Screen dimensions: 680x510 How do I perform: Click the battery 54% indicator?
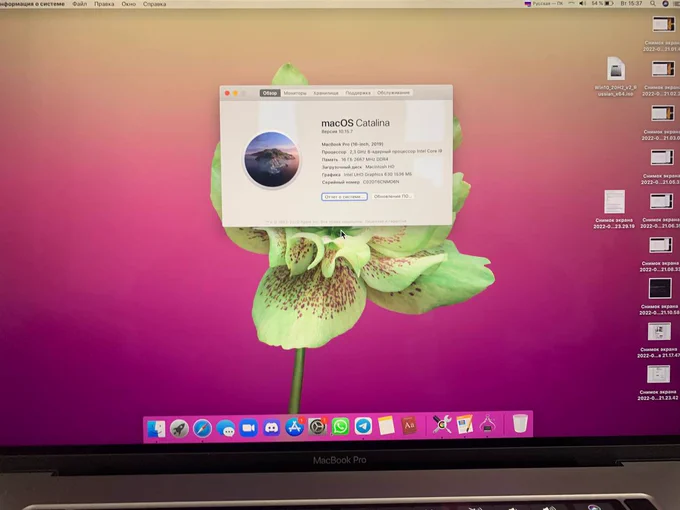click(602, 3)
